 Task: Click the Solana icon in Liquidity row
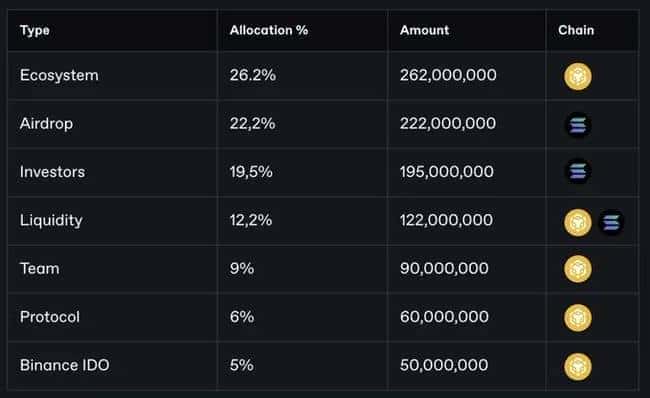(x=611, y=223)
